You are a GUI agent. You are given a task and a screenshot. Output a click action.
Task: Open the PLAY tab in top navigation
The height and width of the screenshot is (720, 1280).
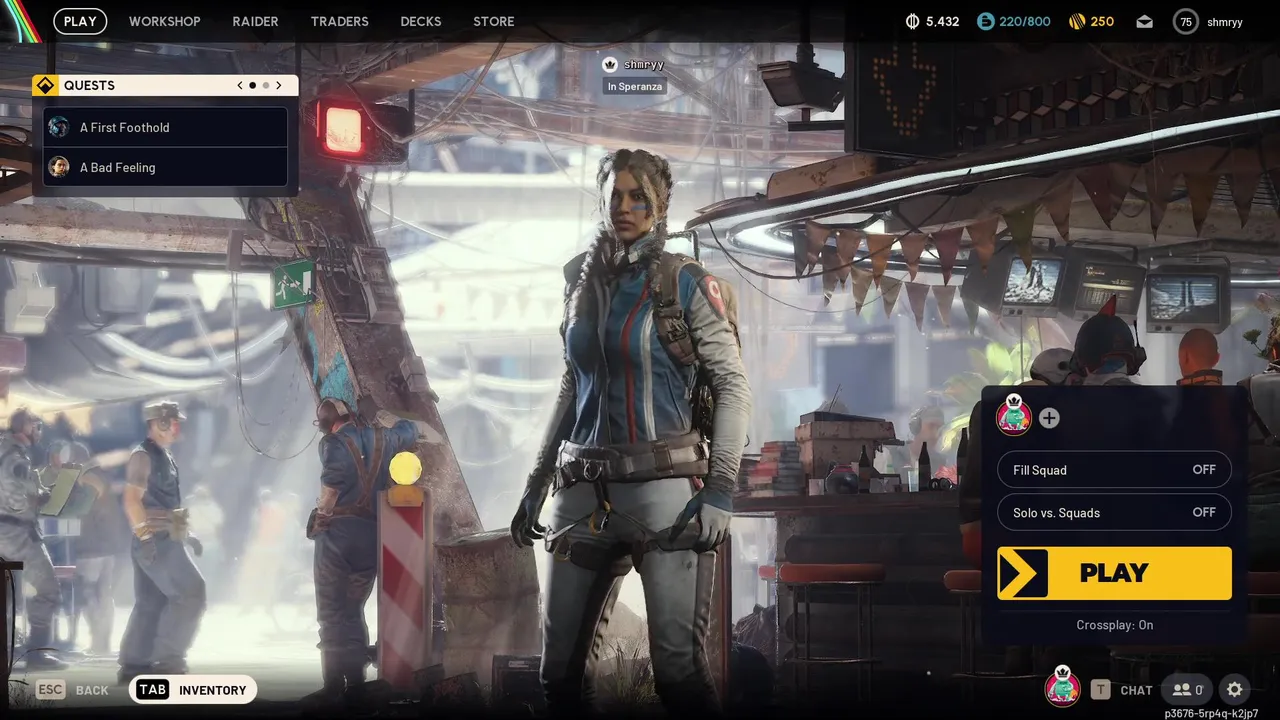(x=80, y=21)
